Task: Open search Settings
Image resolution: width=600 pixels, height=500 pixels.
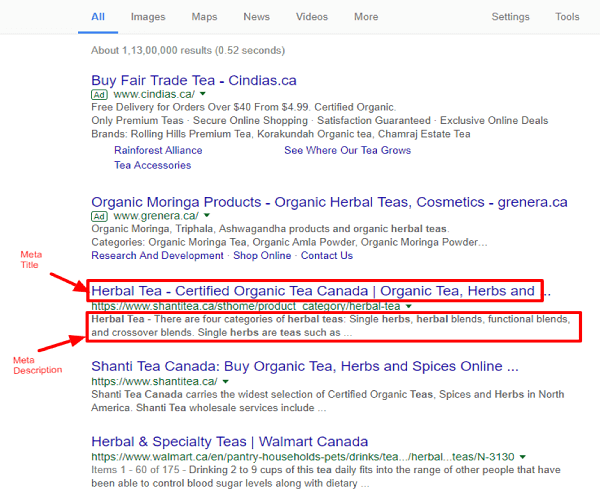Action: pyautogui.click(x=510, y=17)
